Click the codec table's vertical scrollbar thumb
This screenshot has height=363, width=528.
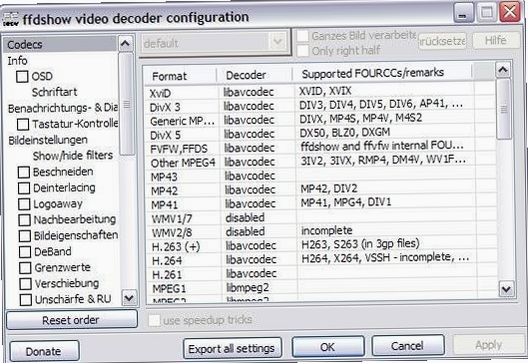(504, 109)
